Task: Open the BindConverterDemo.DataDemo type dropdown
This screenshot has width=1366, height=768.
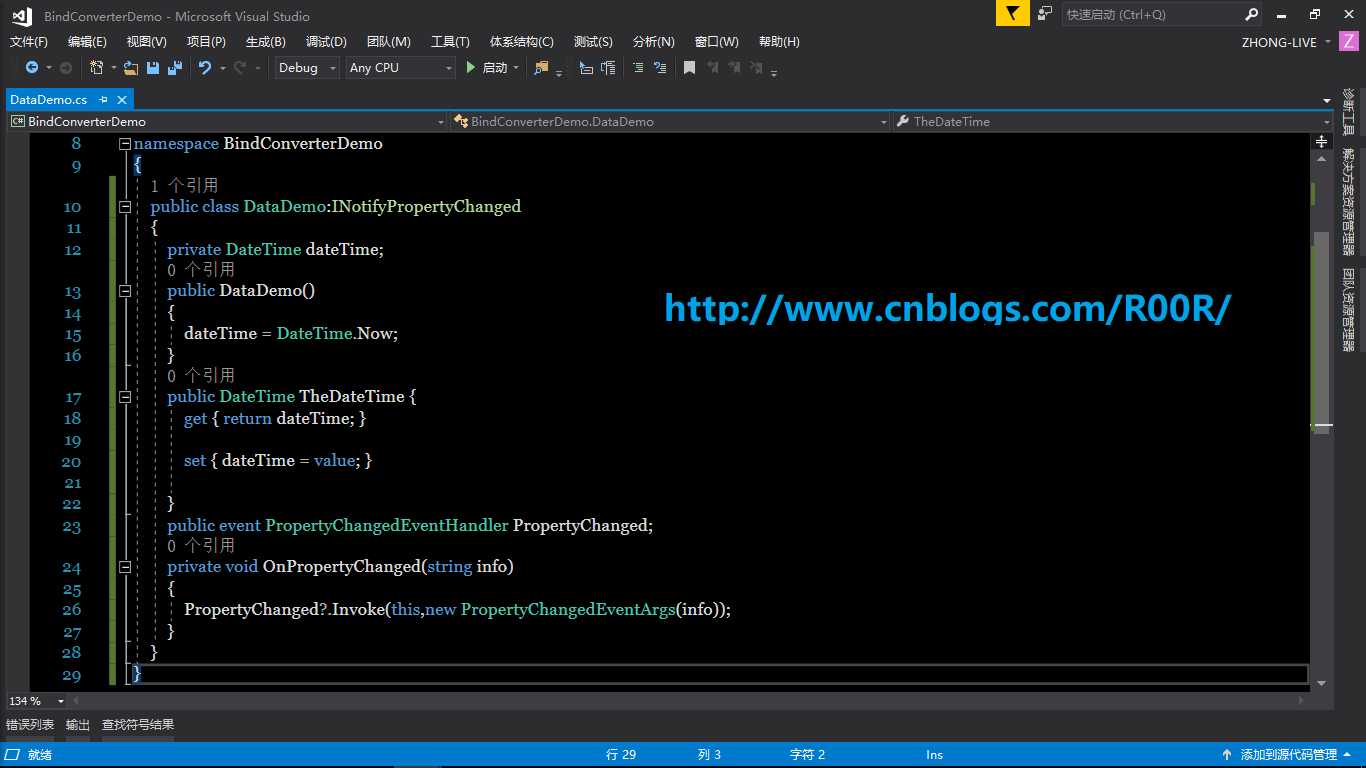Action: 670,121
